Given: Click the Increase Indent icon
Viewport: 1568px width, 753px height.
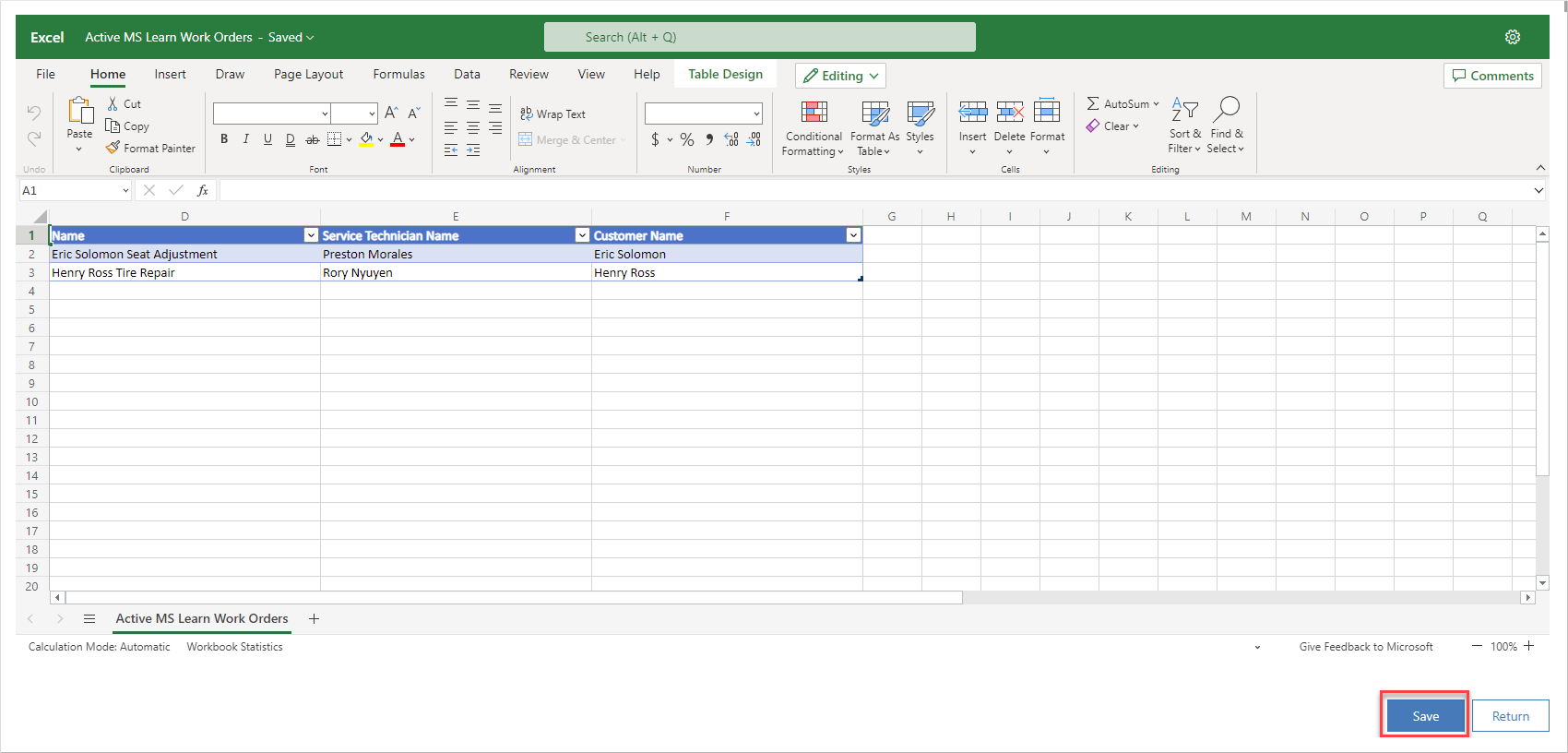Looking at the screenshot, I should point(473,149).
